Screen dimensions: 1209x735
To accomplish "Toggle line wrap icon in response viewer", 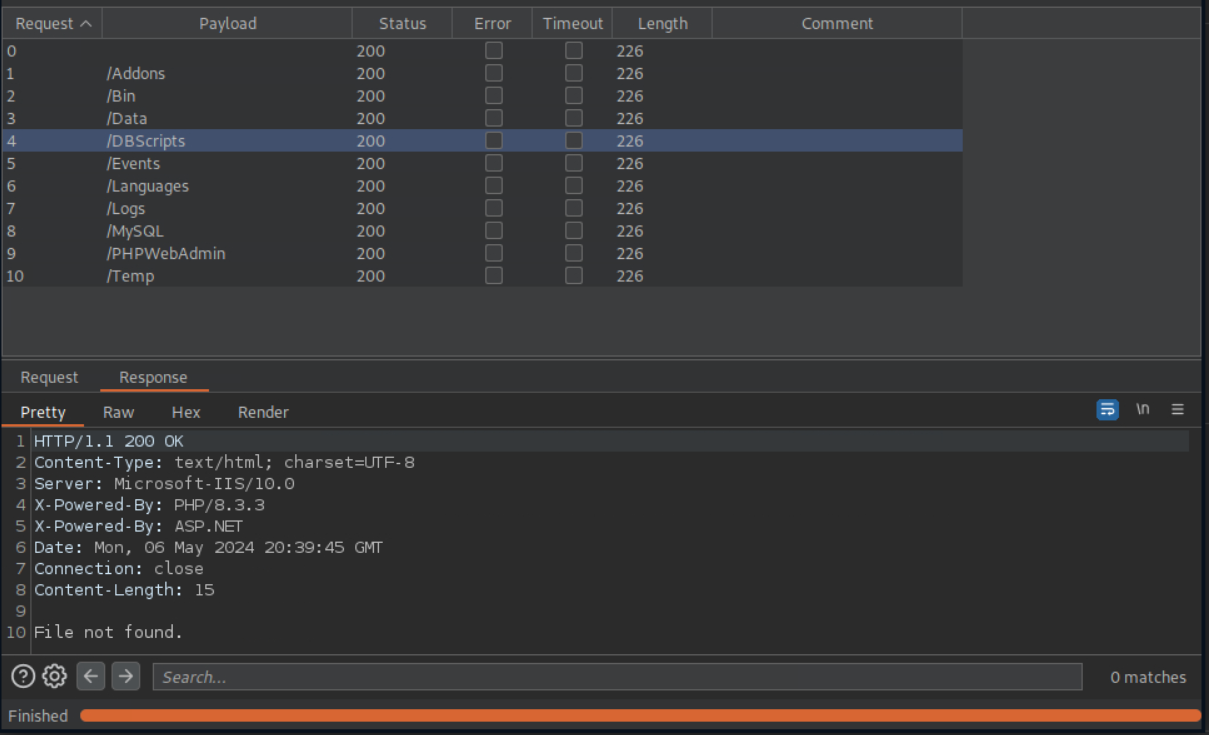I will 1107,410.
